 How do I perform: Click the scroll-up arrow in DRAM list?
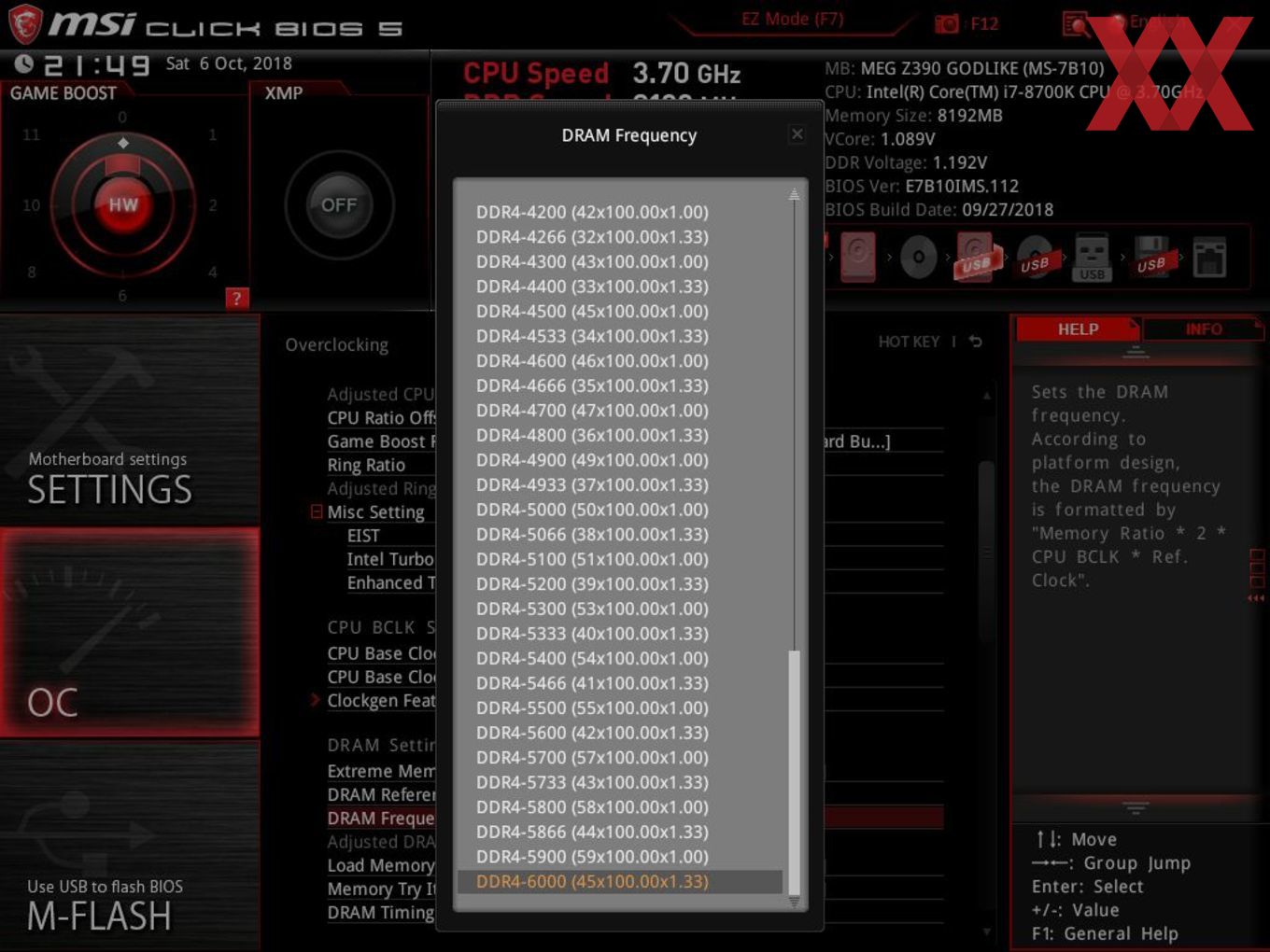[794, 194]
